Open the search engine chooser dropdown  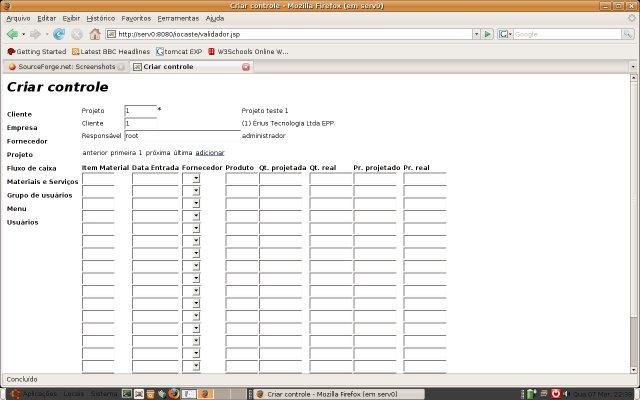click(510, 34)
